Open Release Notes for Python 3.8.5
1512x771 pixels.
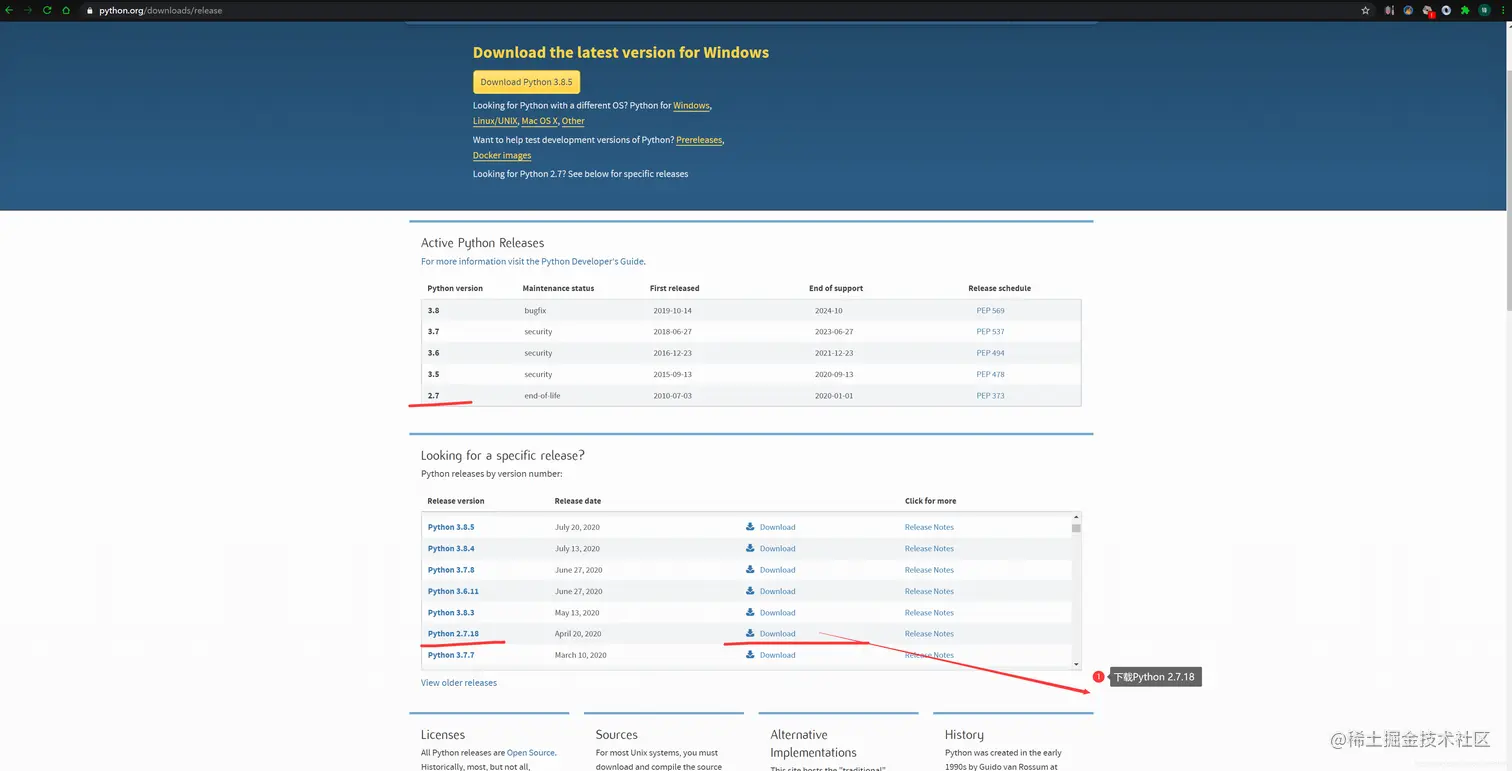[929, 527]
